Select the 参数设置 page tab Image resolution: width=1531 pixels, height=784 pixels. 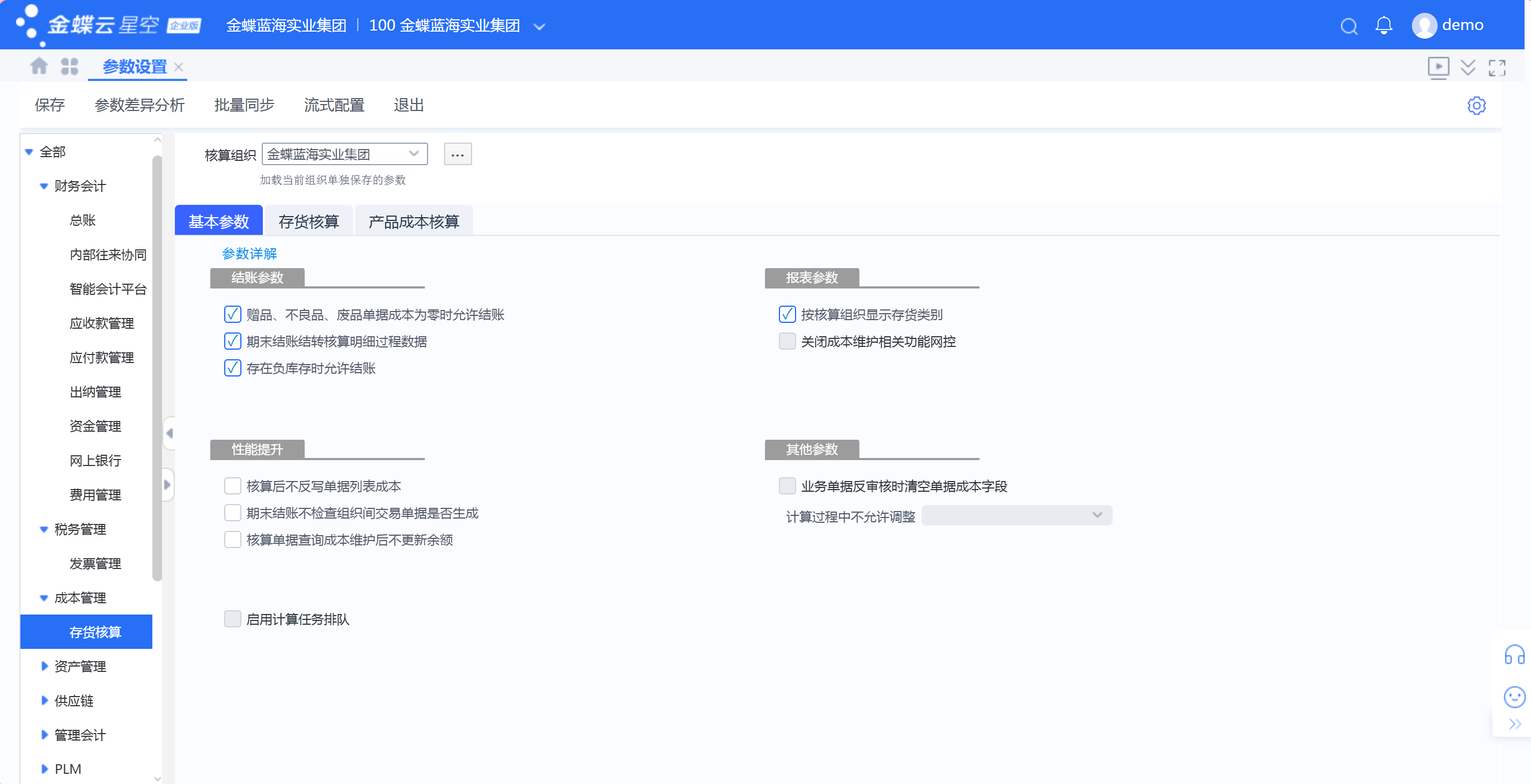134,66
